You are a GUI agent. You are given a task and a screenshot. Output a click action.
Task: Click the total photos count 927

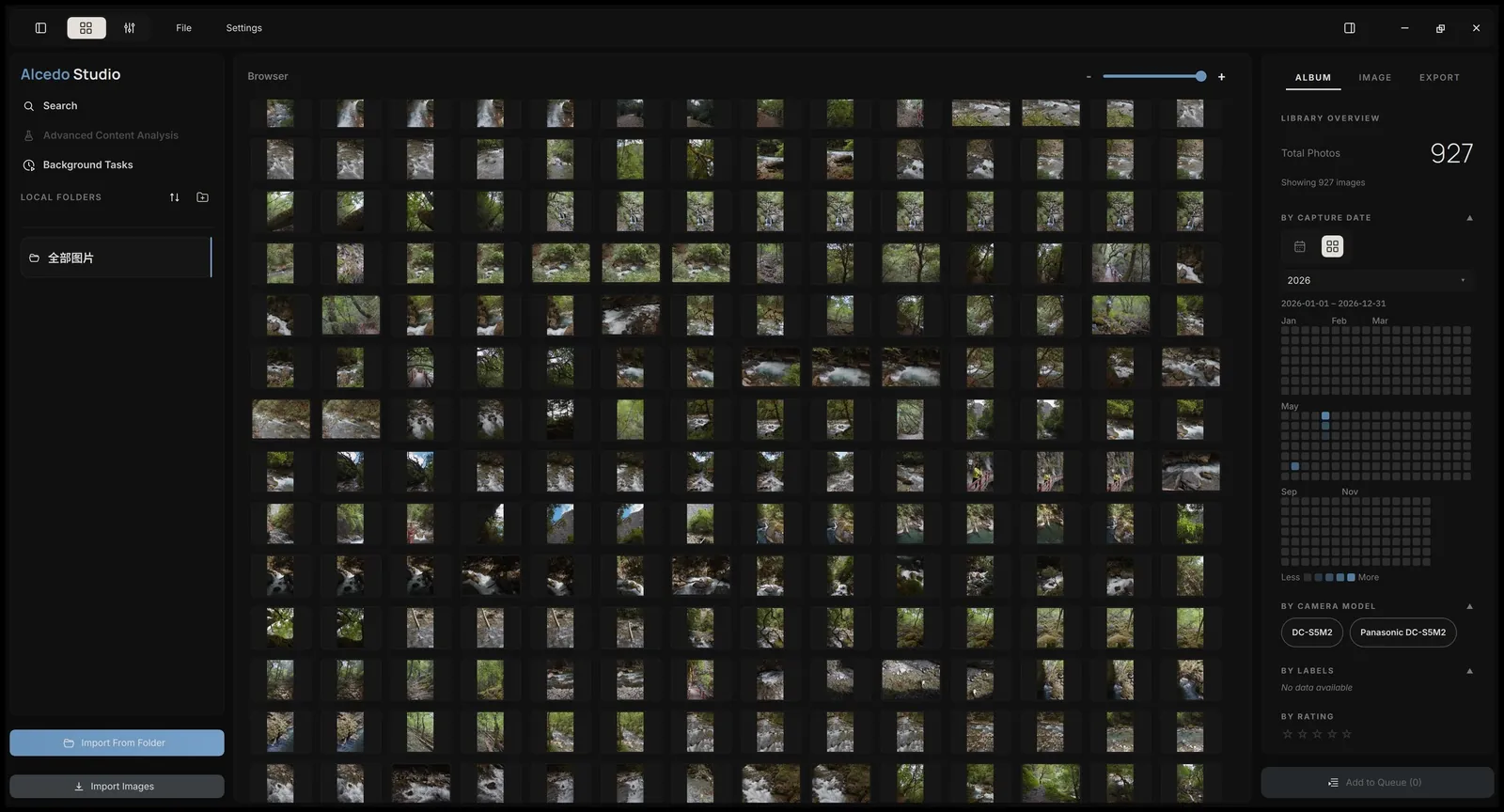click(x=1451, y=153)
